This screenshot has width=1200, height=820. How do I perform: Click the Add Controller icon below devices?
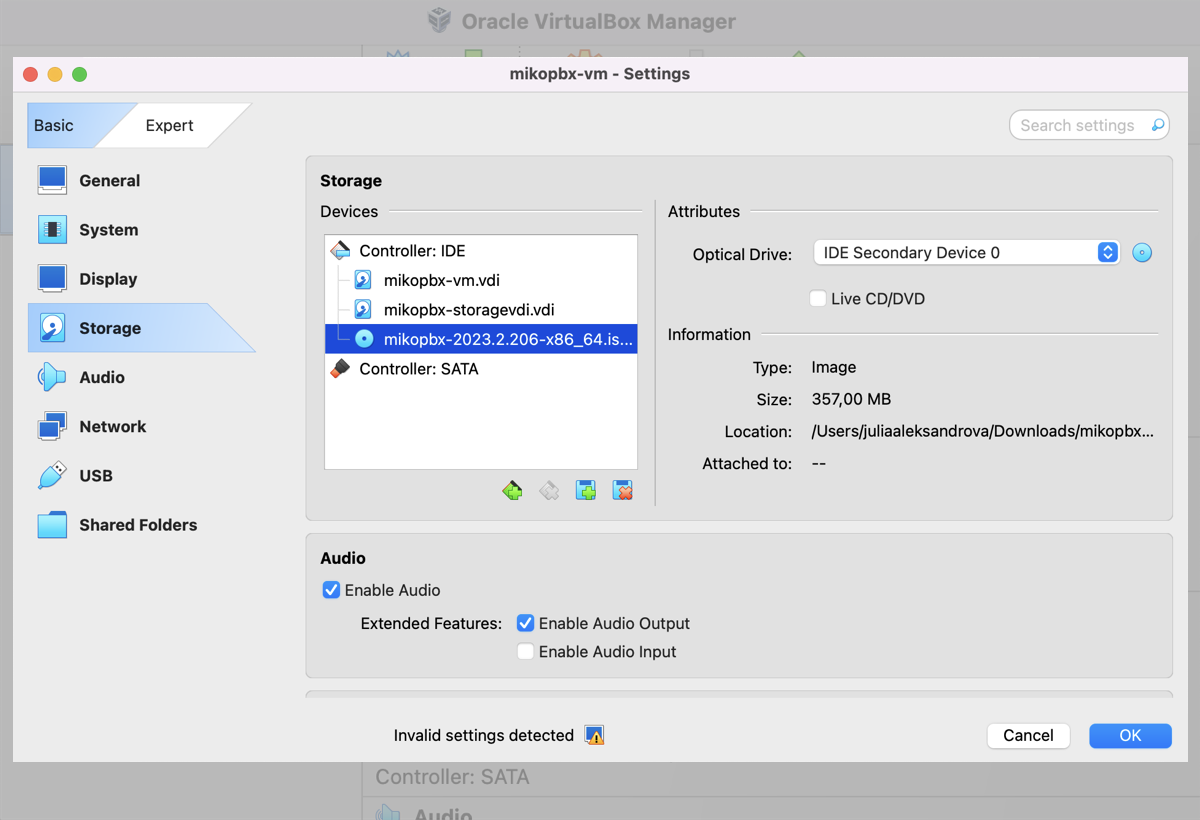512,491
